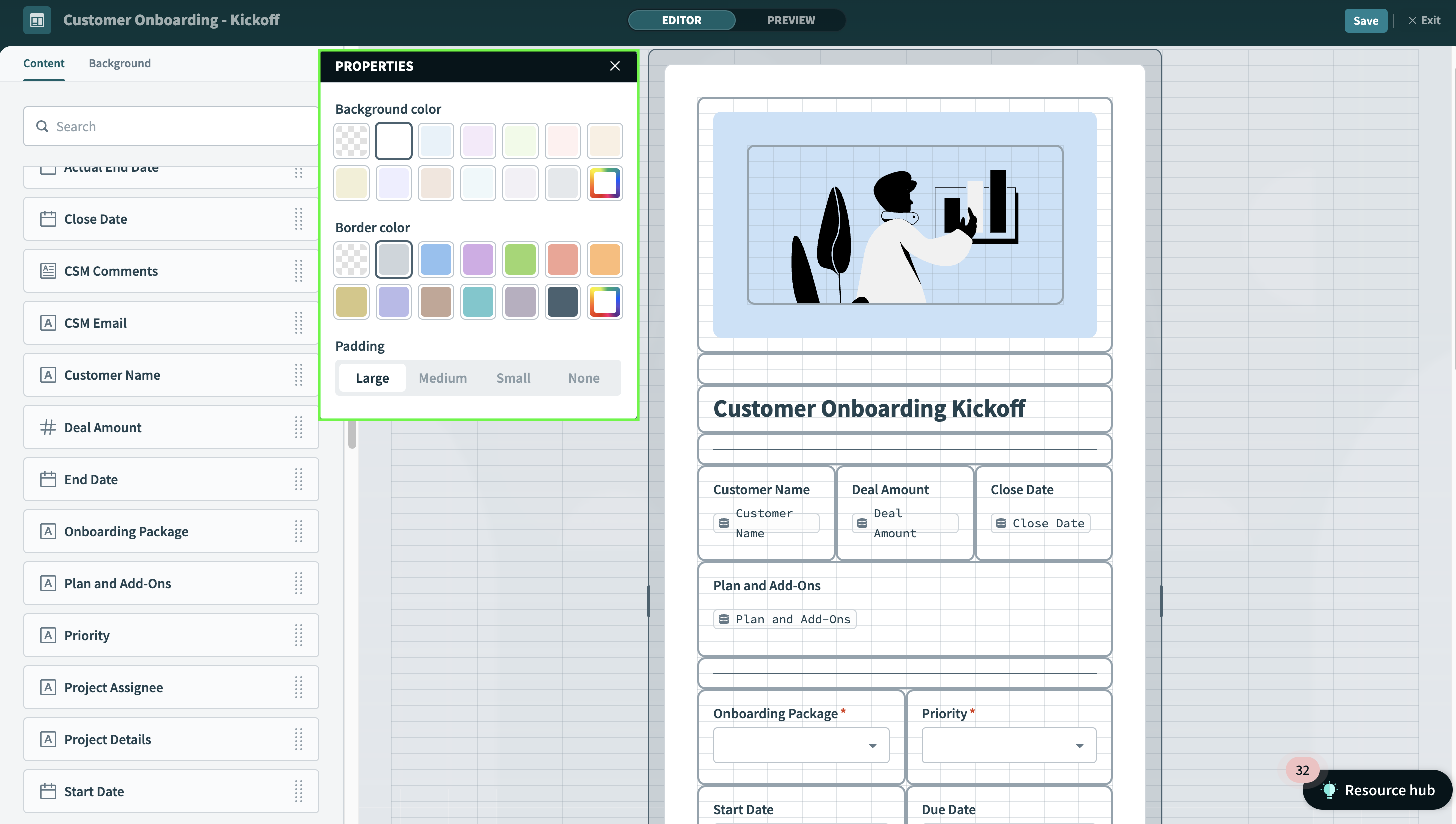Switch to the Background tab
1456x824 pixels.
[x=120, y=63]
